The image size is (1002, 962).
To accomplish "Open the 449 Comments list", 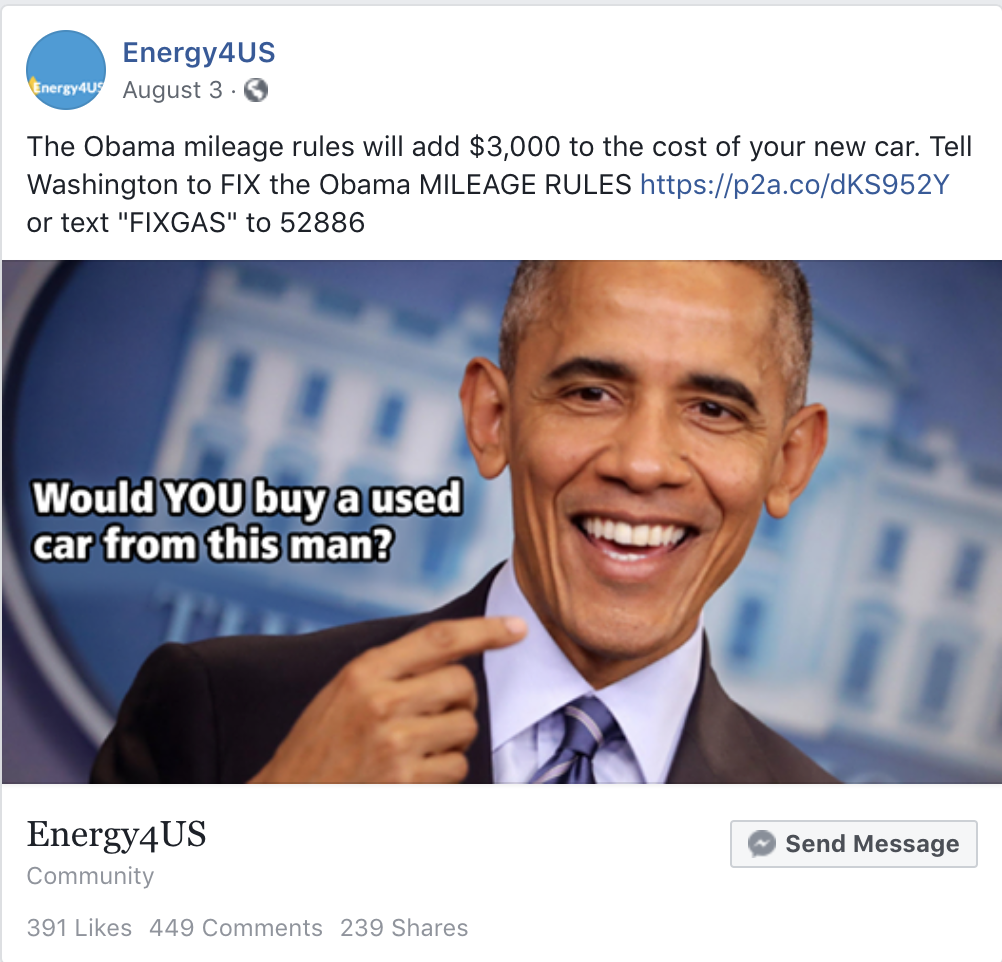I will pos(236,927).
